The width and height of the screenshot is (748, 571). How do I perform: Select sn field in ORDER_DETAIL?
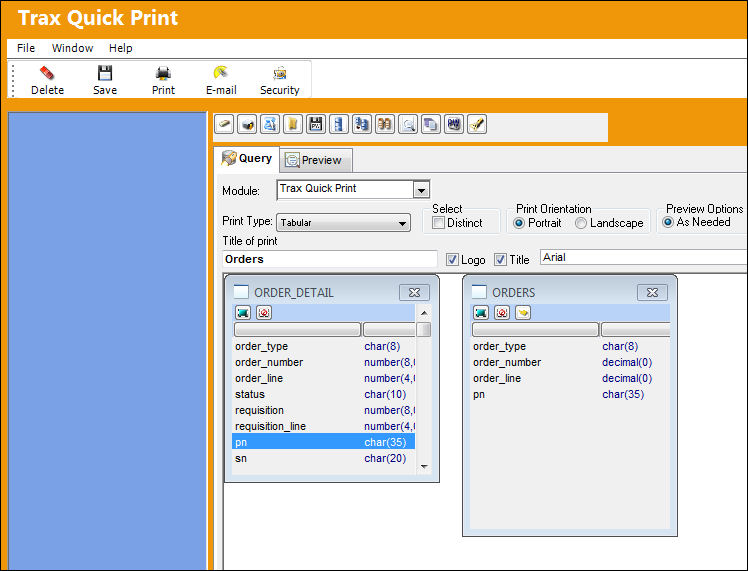323,458
